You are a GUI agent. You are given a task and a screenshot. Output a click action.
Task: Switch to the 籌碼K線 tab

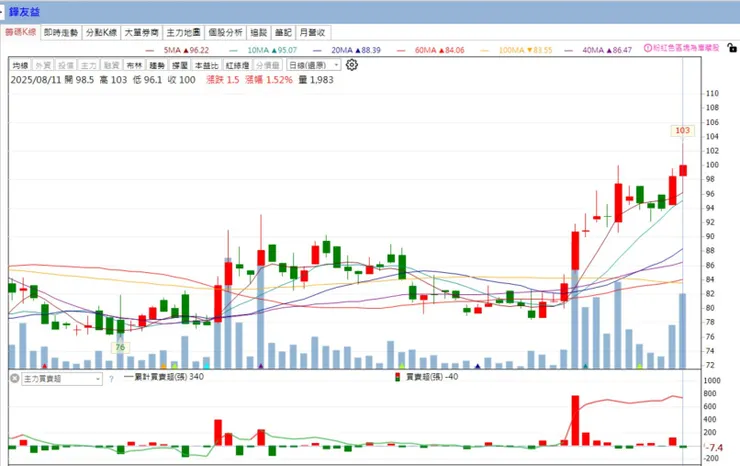[21, 32]
